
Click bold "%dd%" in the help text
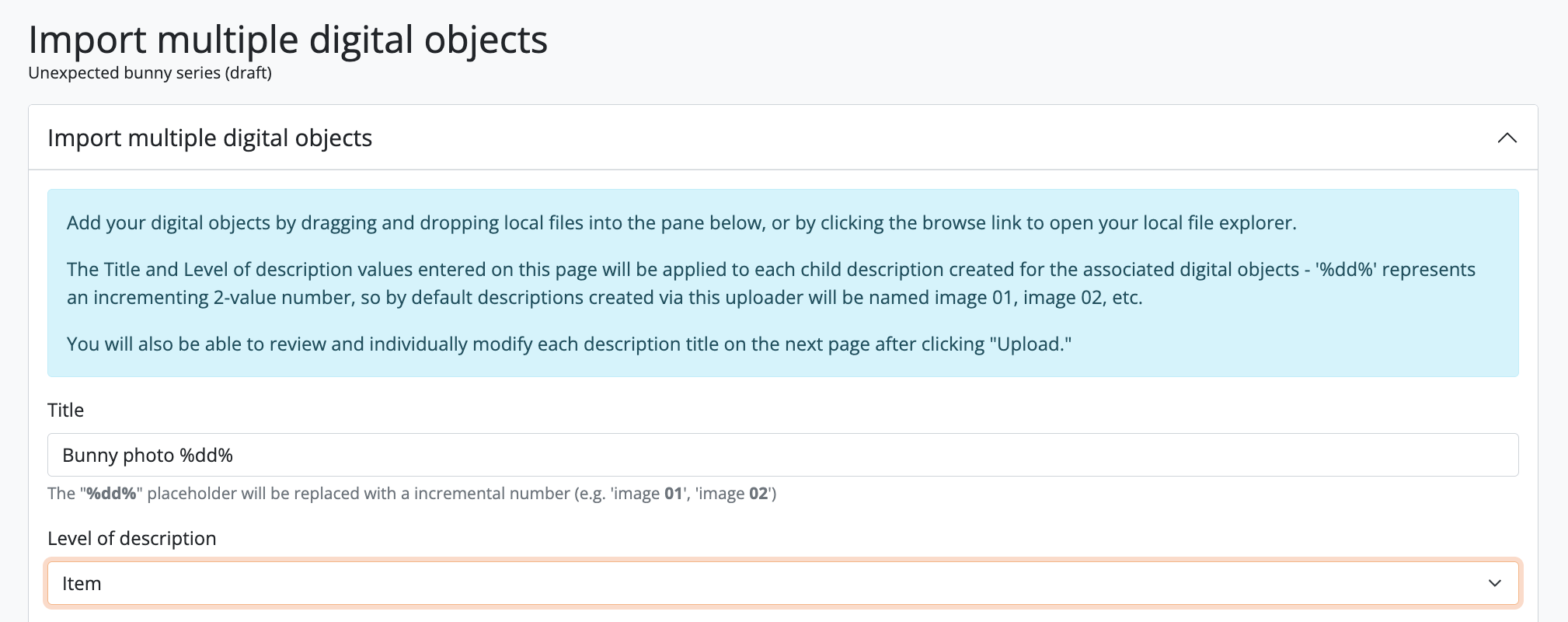pos(111,494)
